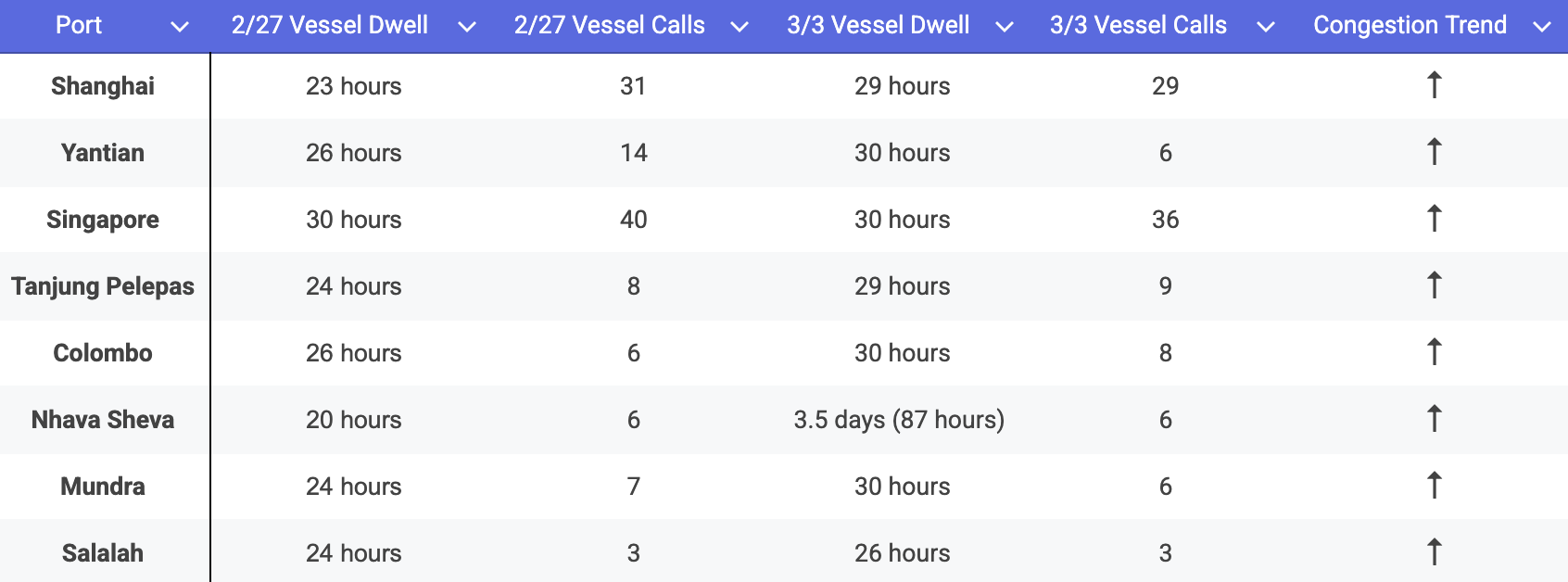This screenshot has width=1568, height=582.
Task: Click the Singapore 2/27 vessel calls cell
Action: (x=634, y=220)
